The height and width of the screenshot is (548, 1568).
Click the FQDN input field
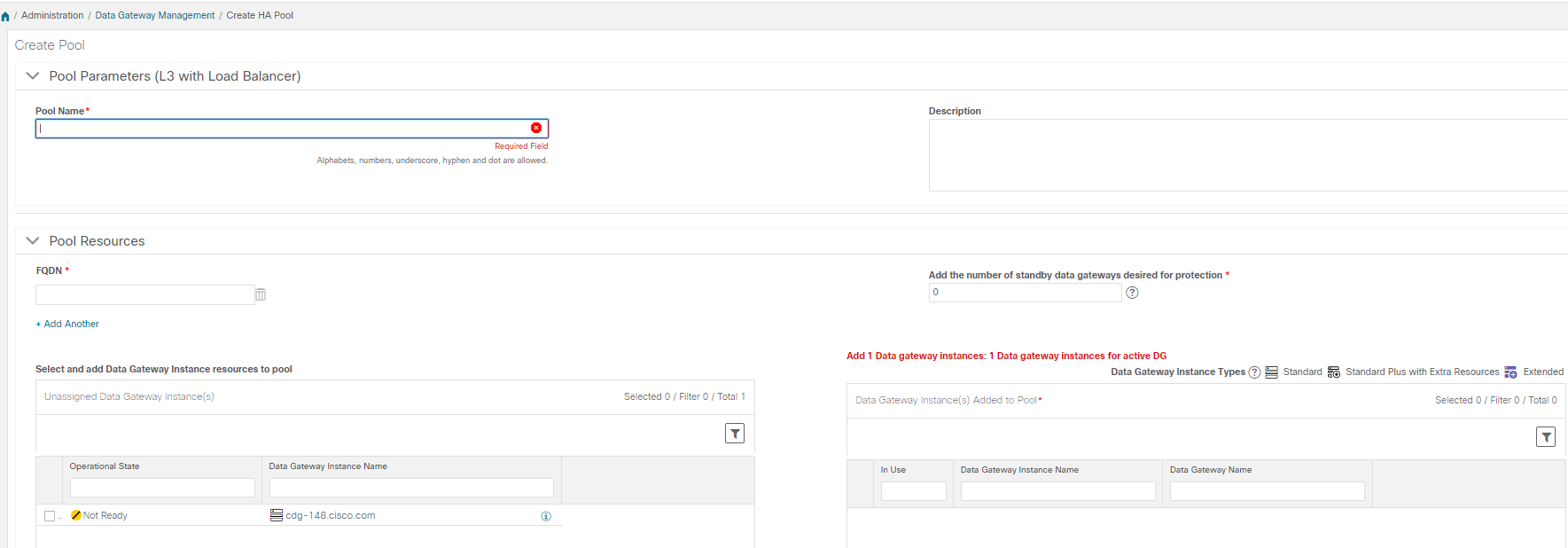point(144,294)
